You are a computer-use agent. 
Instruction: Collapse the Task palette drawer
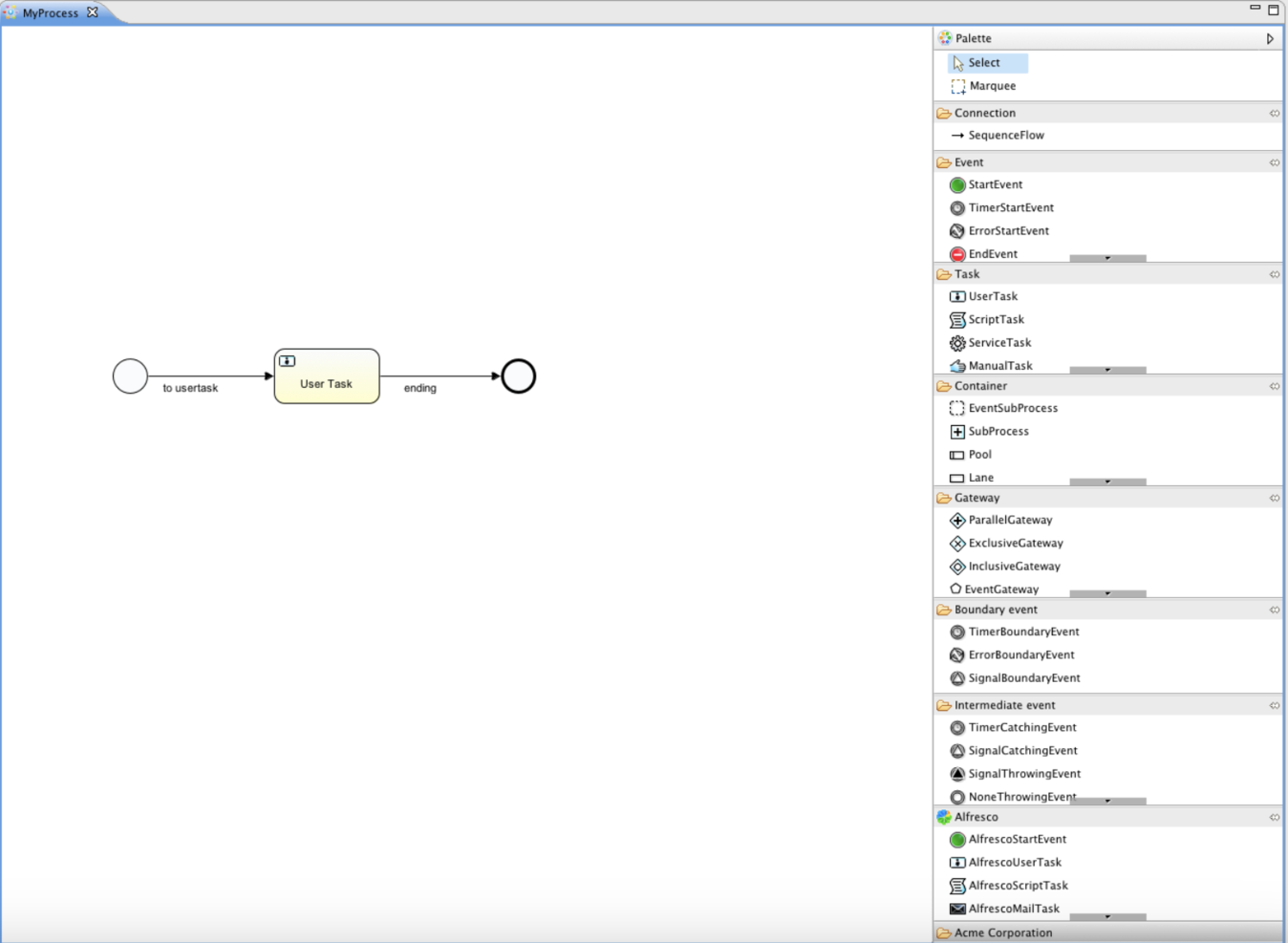[x=967, y=274]
